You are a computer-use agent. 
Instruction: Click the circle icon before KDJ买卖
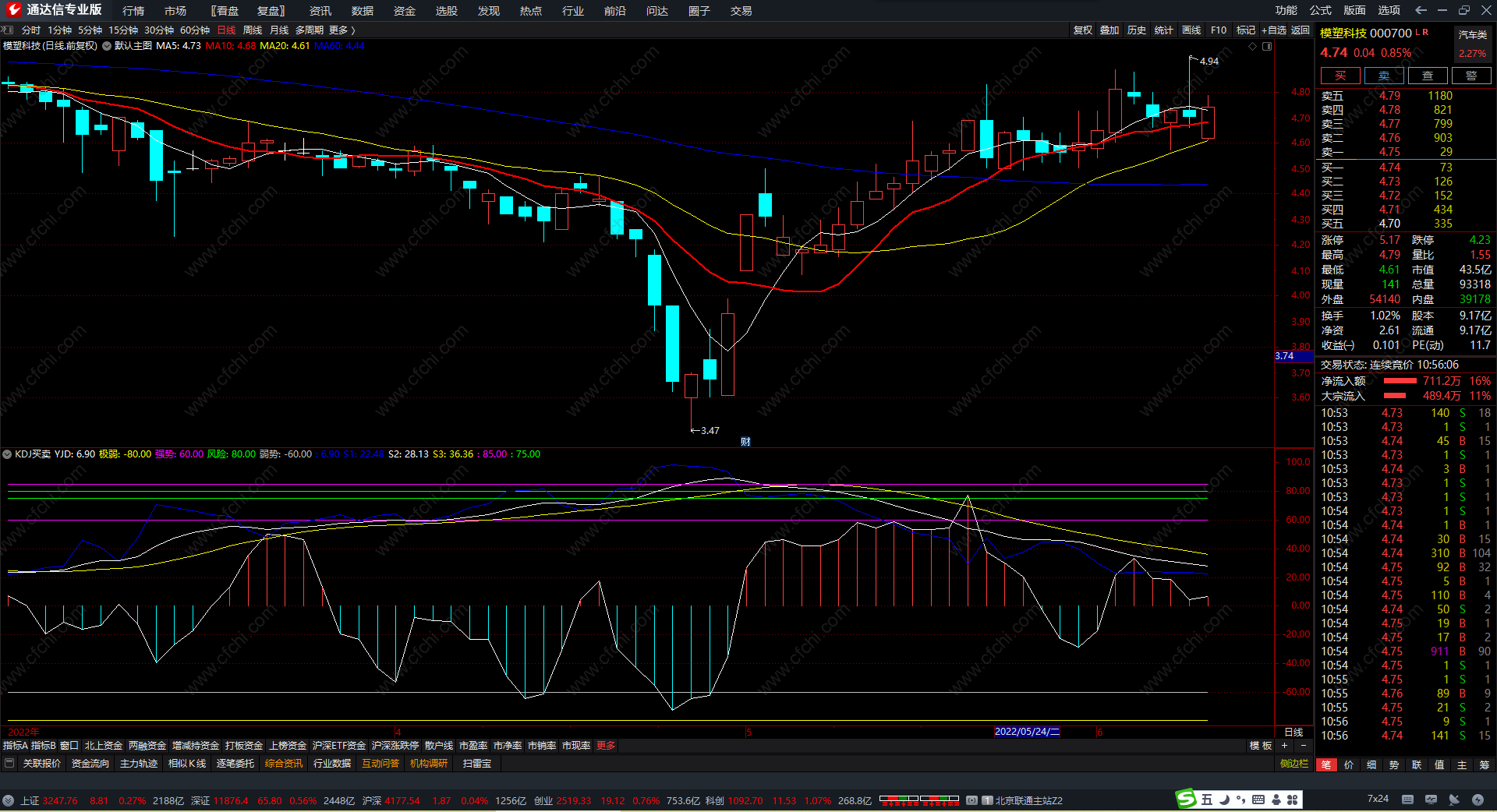[x=7, y=454]
